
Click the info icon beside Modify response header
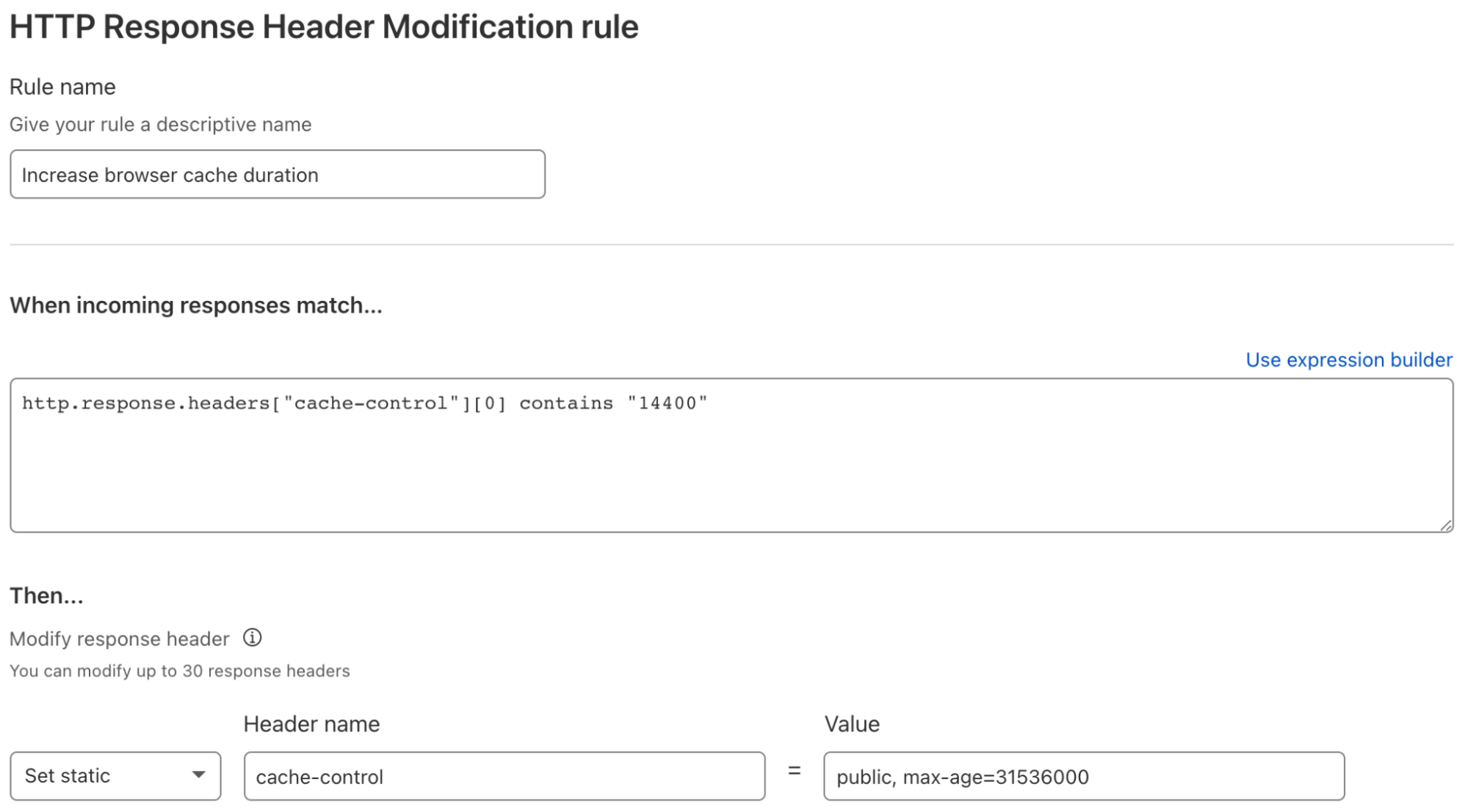251,638
